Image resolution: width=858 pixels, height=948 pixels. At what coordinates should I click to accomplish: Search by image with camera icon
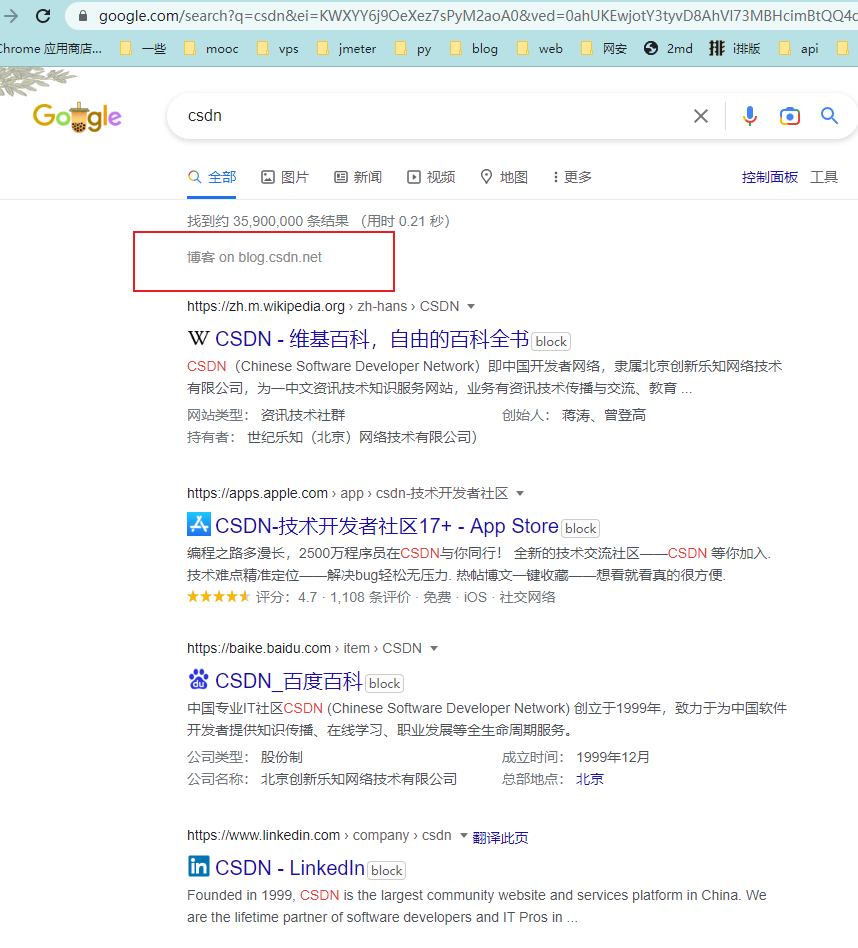(790, 115)
